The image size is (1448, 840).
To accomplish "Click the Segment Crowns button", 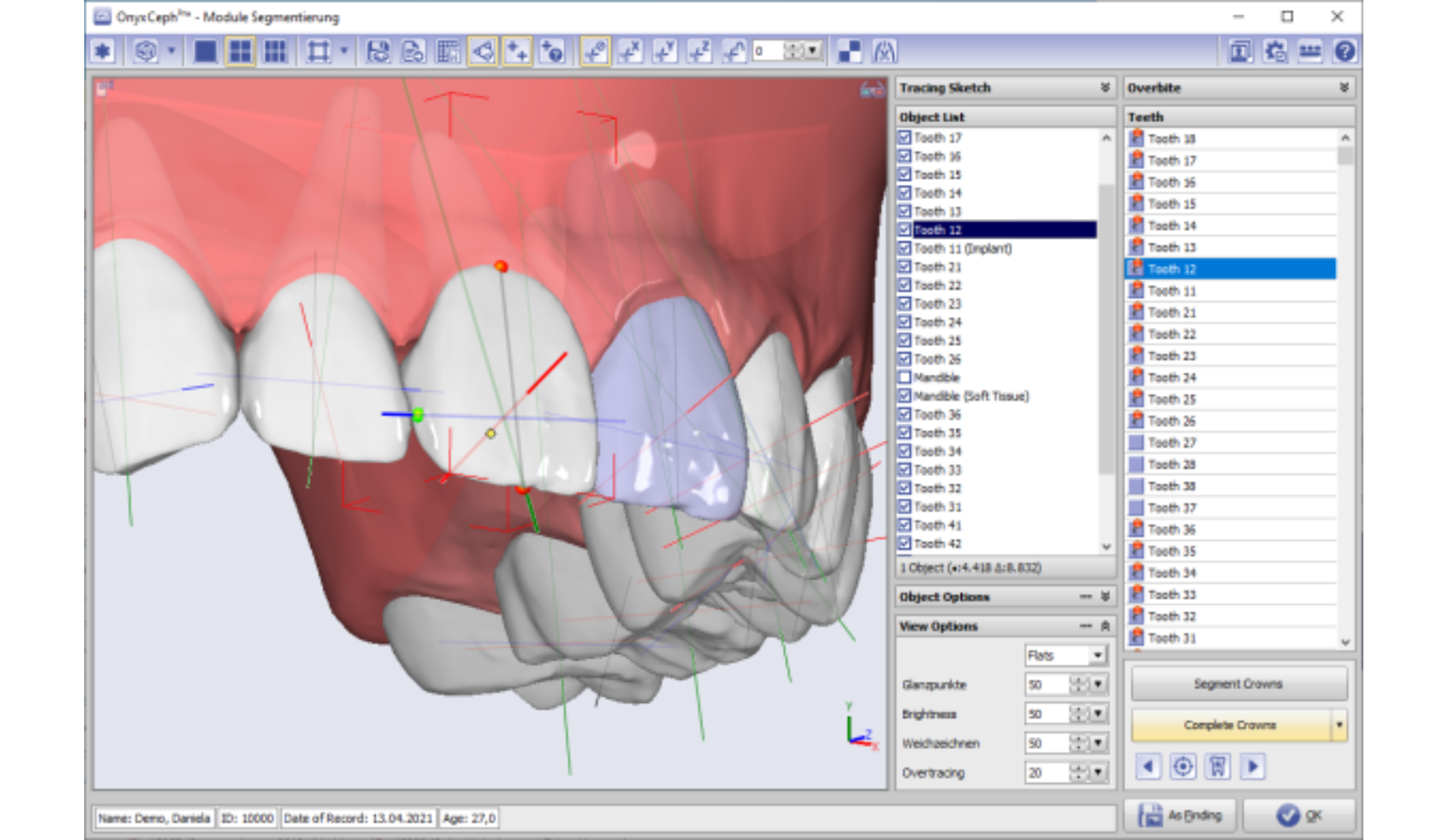I will [x=1237, y=683].
